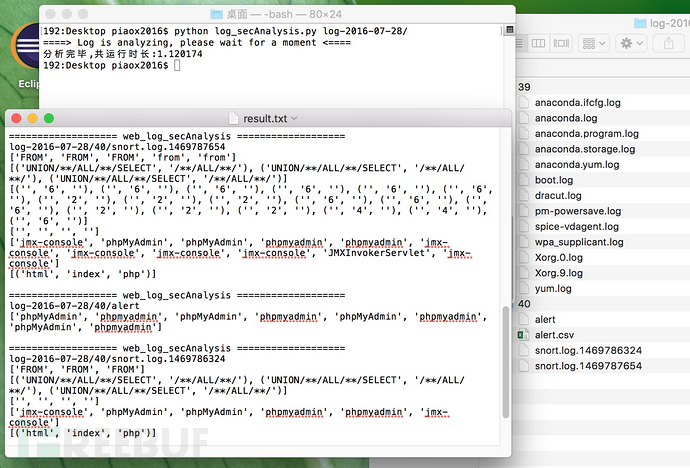
Task: Select anaconda.program.log file
Action: pos(587,133)
